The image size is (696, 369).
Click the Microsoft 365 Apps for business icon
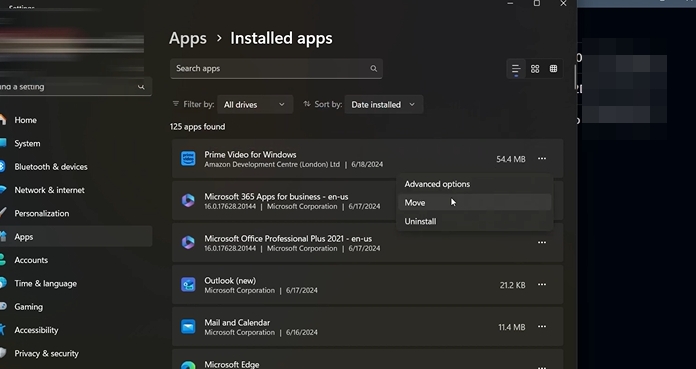(188, 201)
